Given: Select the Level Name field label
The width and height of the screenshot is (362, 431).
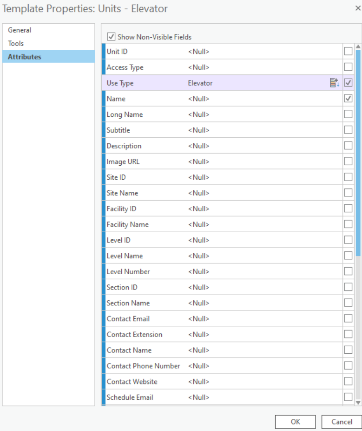Looking at the screenshot, I should click(x=124, y=256).
